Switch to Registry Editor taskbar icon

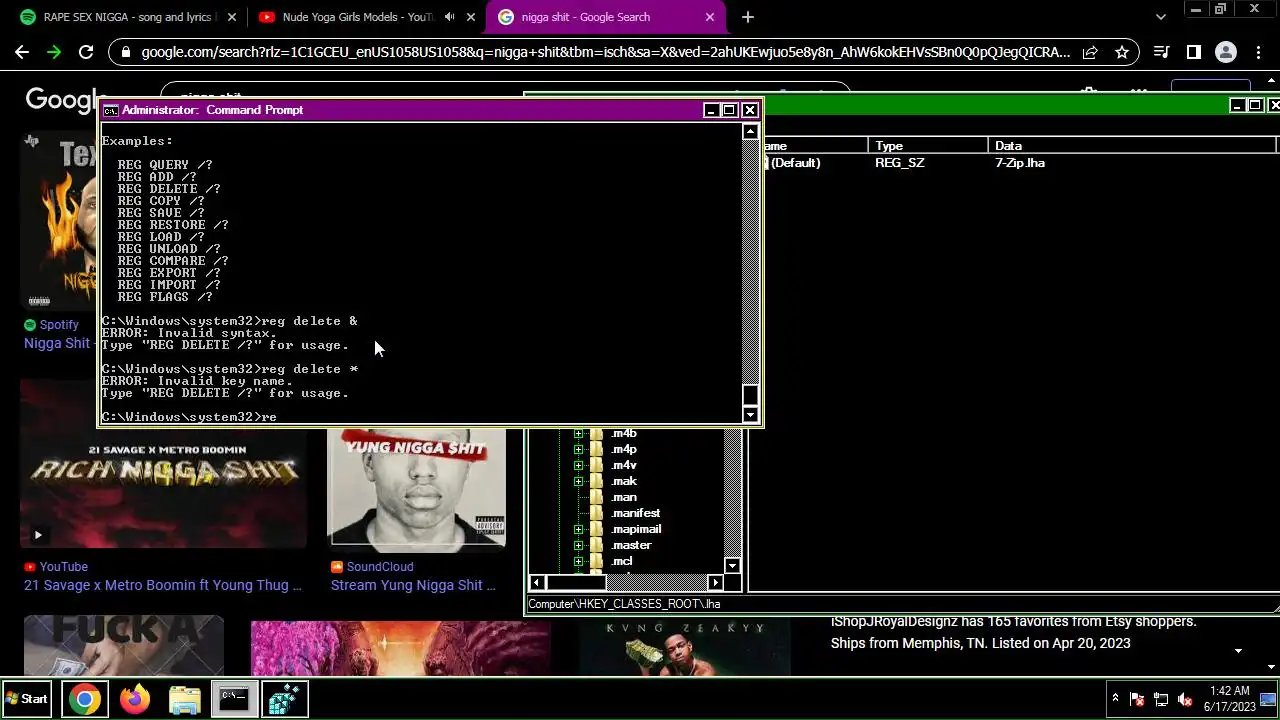(x=284, y=699)
